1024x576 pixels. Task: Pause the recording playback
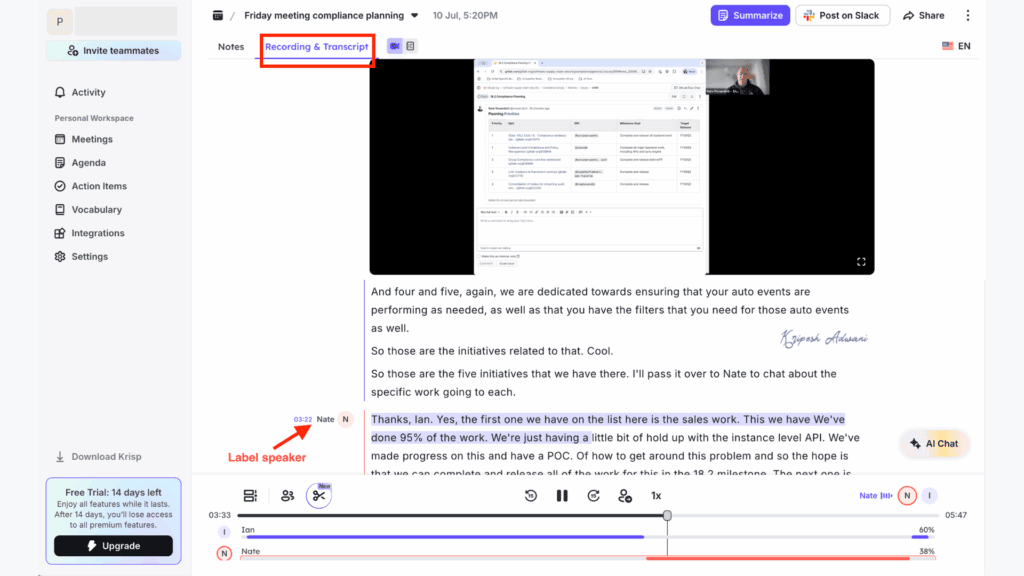pos(562,495)
